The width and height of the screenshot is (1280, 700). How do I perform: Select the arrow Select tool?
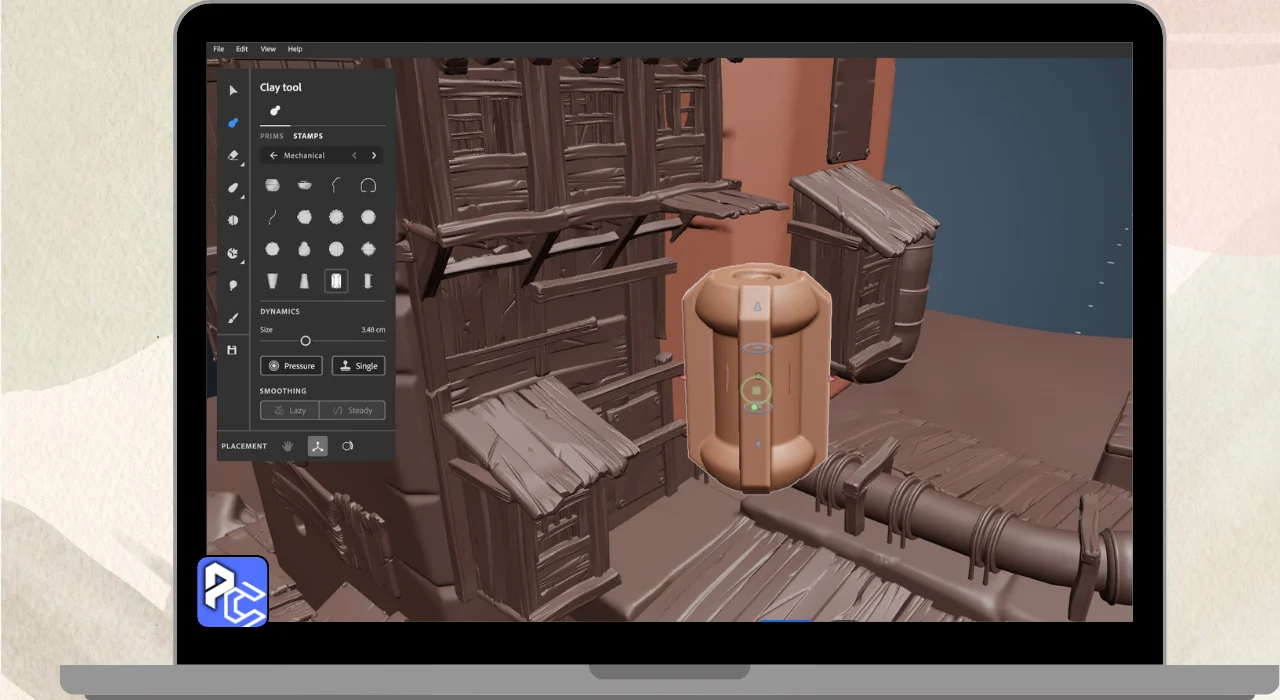tap(233, 91)
